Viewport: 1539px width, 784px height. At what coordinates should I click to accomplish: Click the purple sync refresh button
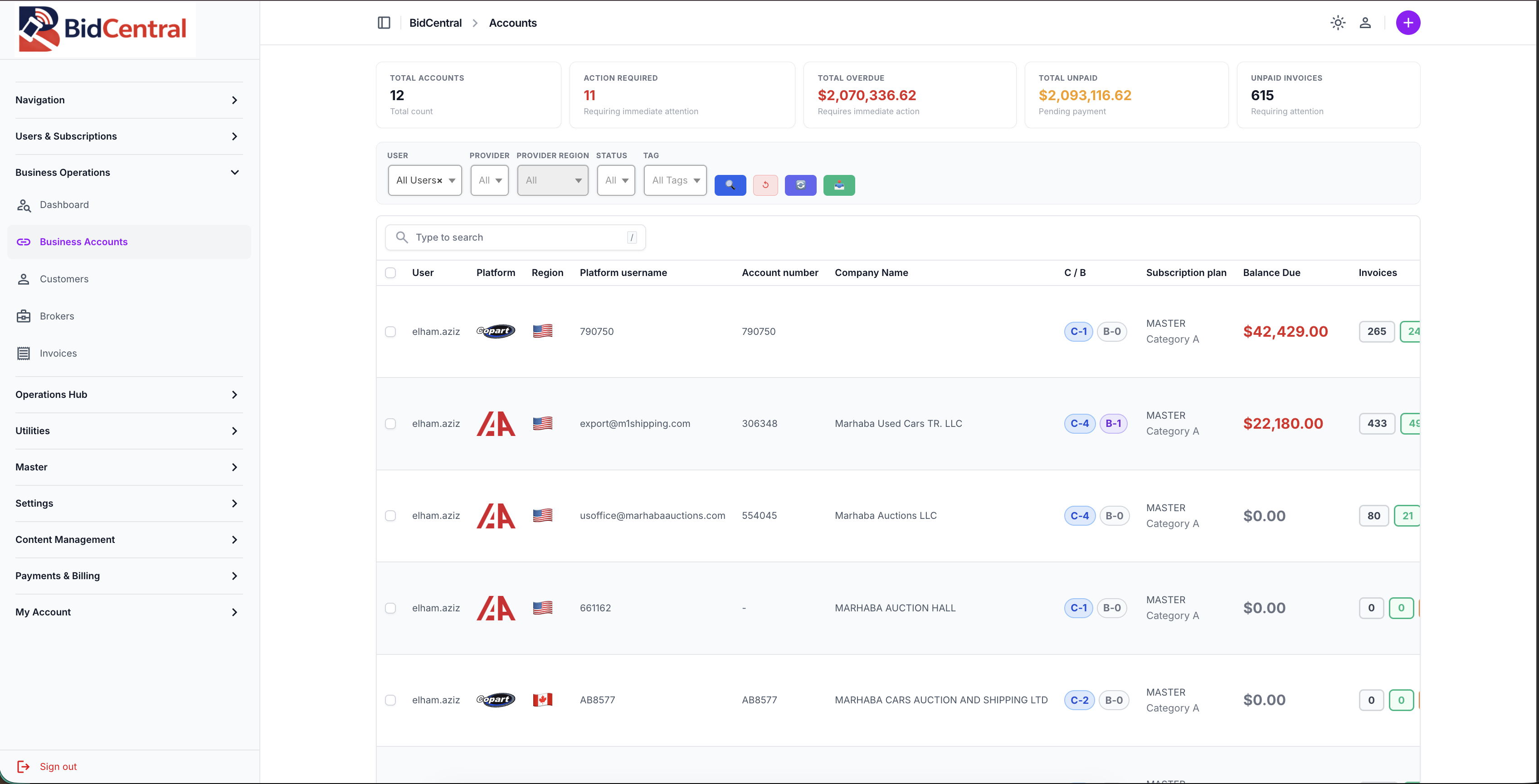tap(801, 185)
